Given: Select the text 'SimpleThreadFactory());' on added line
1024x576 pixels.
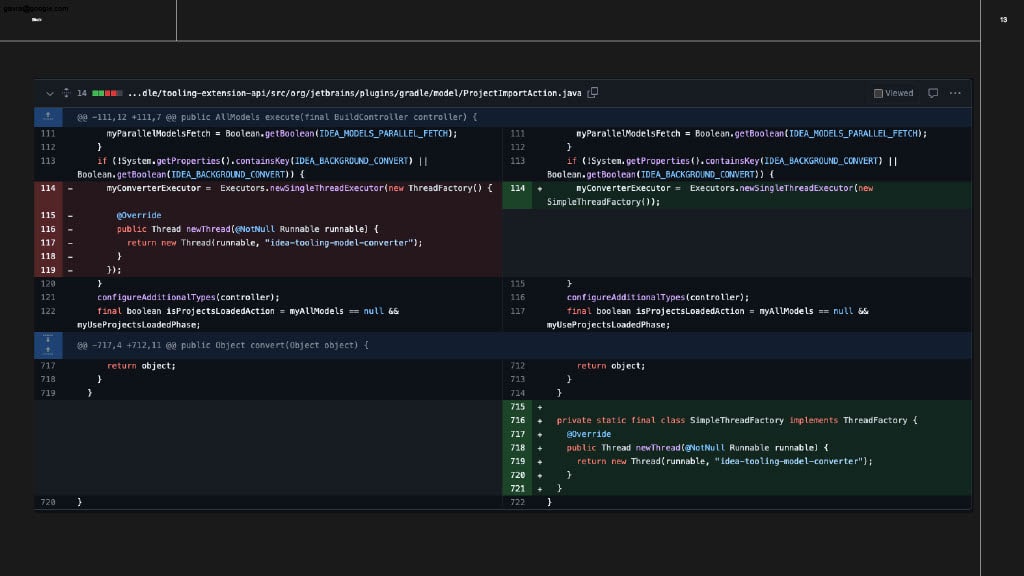Looking at the screenshot, I should [603, 202].
